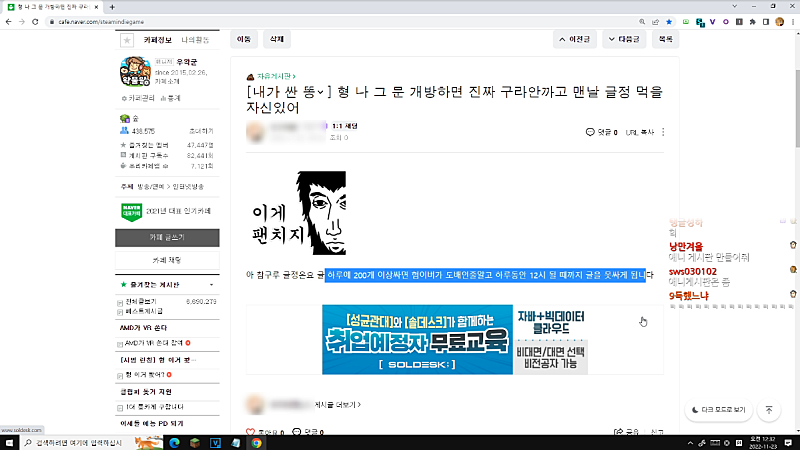Click the browser back arrow
The width and height of the screenshot is (800, 450).
(8, 22)
